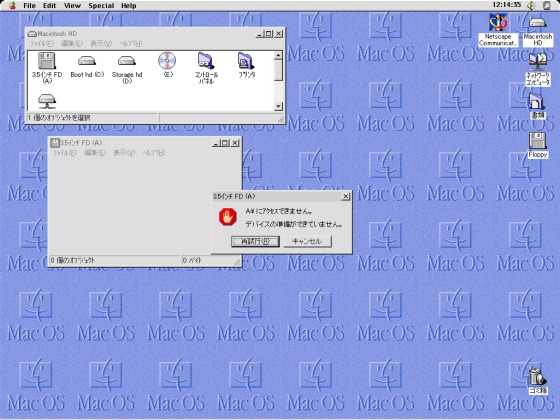Click the drive icon in Macintosh HD title bar

[x=32, y=34]
